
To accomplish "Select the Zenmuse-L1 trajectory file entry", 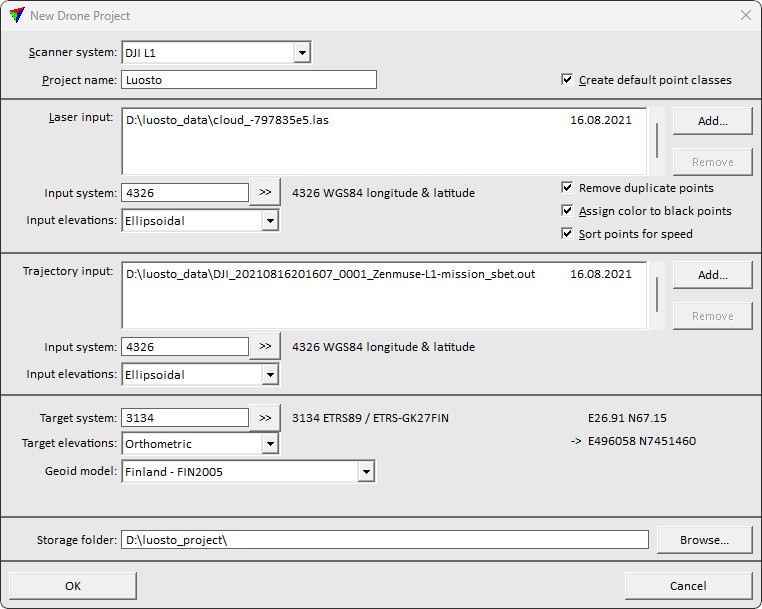I will [x=331, y=274].
